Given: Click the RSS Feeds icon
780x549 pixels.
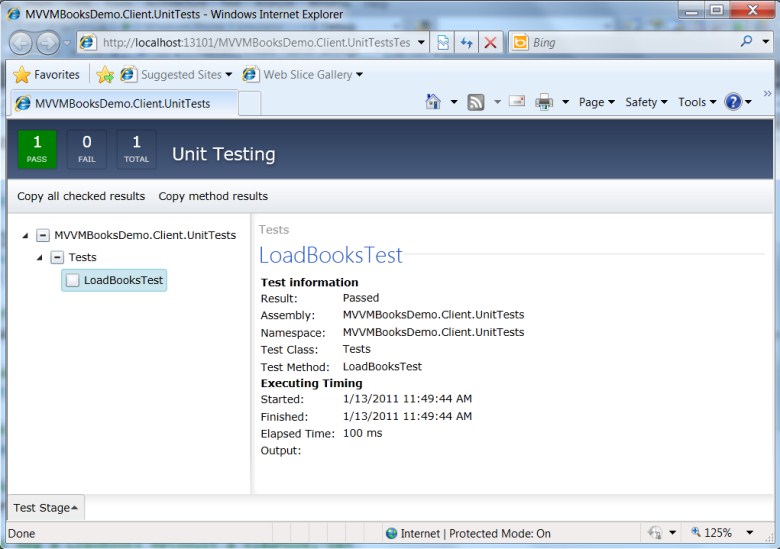Looking at the screenshot, I should 476,102.
